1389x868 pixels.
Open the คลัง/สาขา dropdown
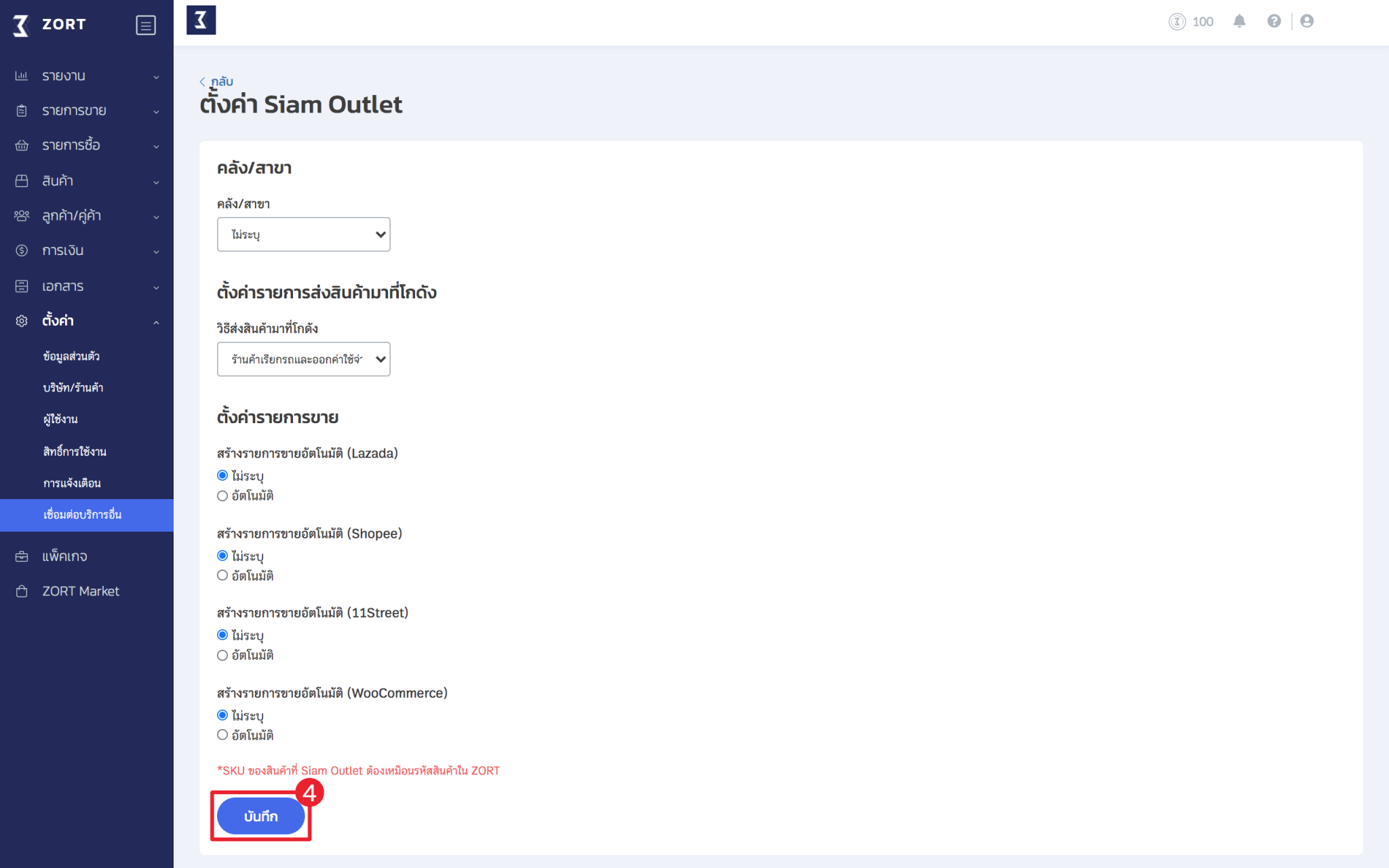pyautogui.click(x=303, y=235)
